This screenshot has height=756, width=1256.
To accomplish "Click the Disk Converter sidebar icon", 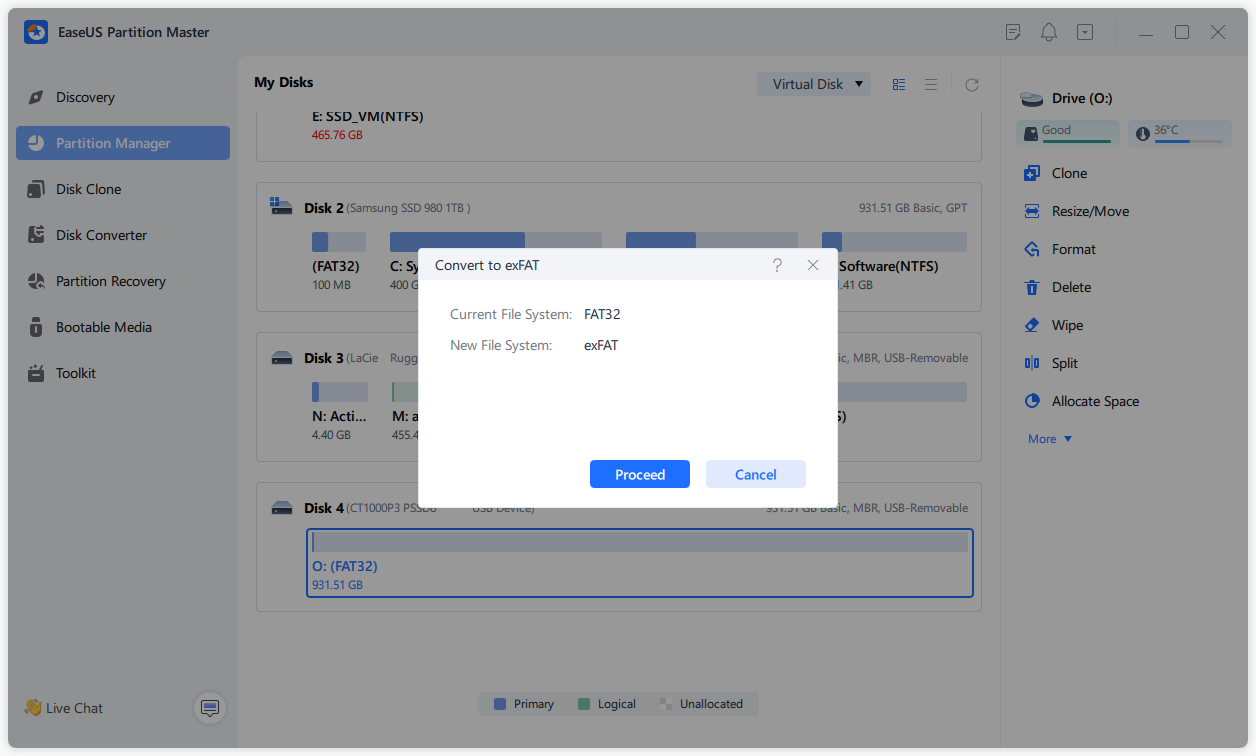I will point(37,235).
